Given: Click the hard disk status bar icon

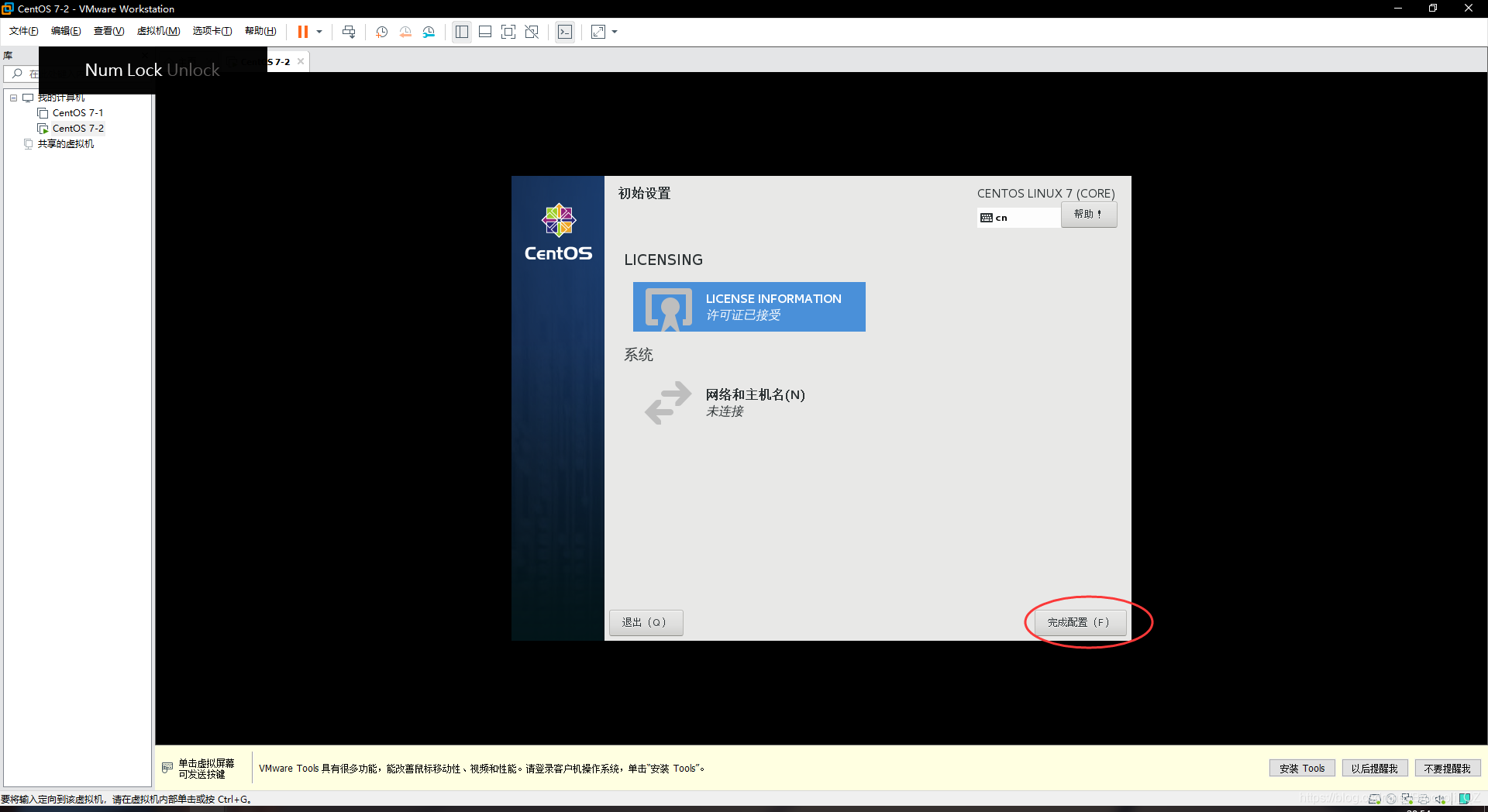Looking at the screenshot, I should [1374, 799].
